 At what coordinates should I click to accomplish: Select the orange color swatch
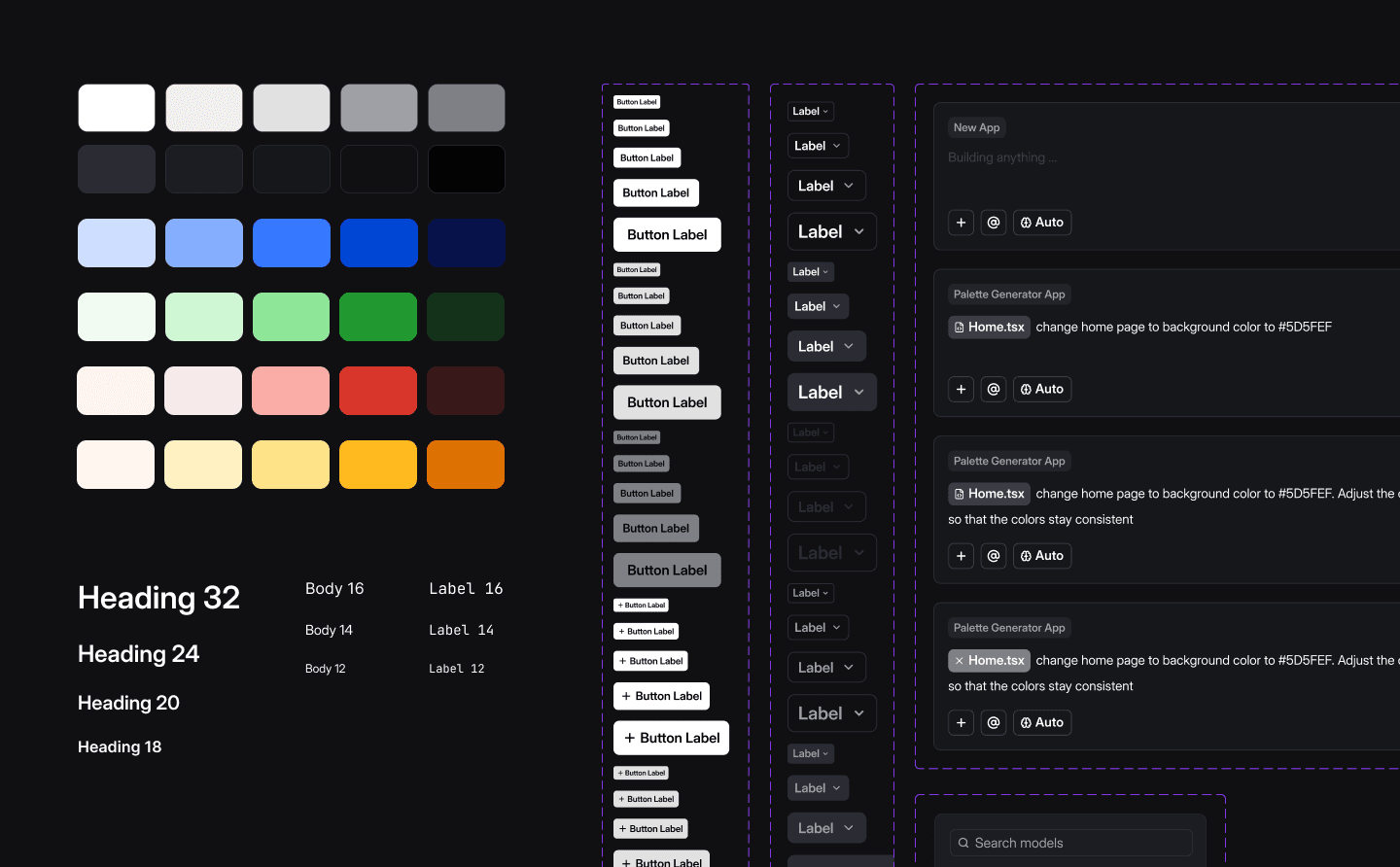click(x=466, y=465)
